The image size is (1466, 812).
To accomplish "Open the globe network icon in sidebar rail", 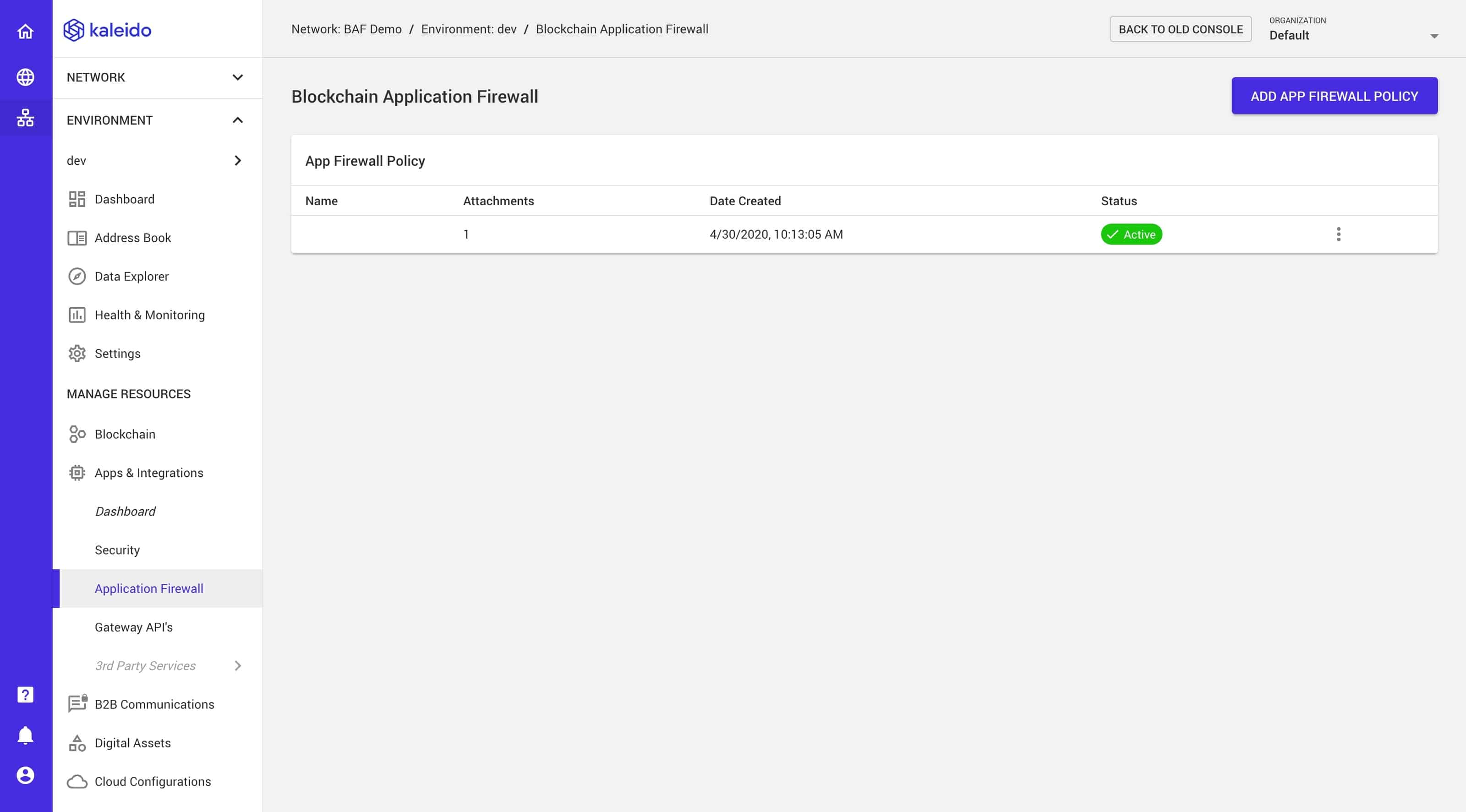I will point(25,77).
